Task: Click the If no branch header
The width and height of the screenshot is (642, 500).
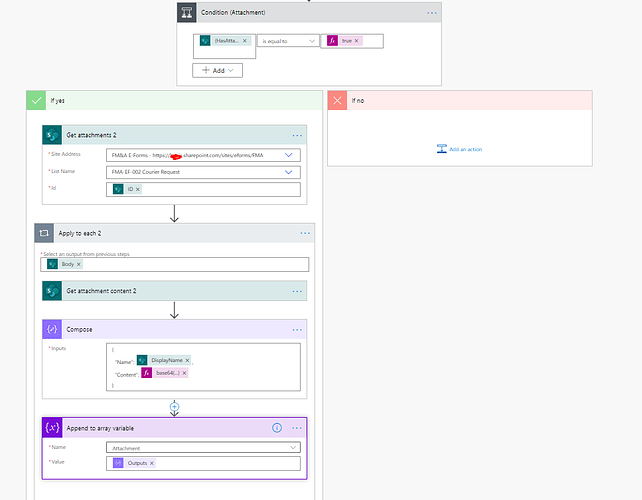Action: tap(460, 100)
